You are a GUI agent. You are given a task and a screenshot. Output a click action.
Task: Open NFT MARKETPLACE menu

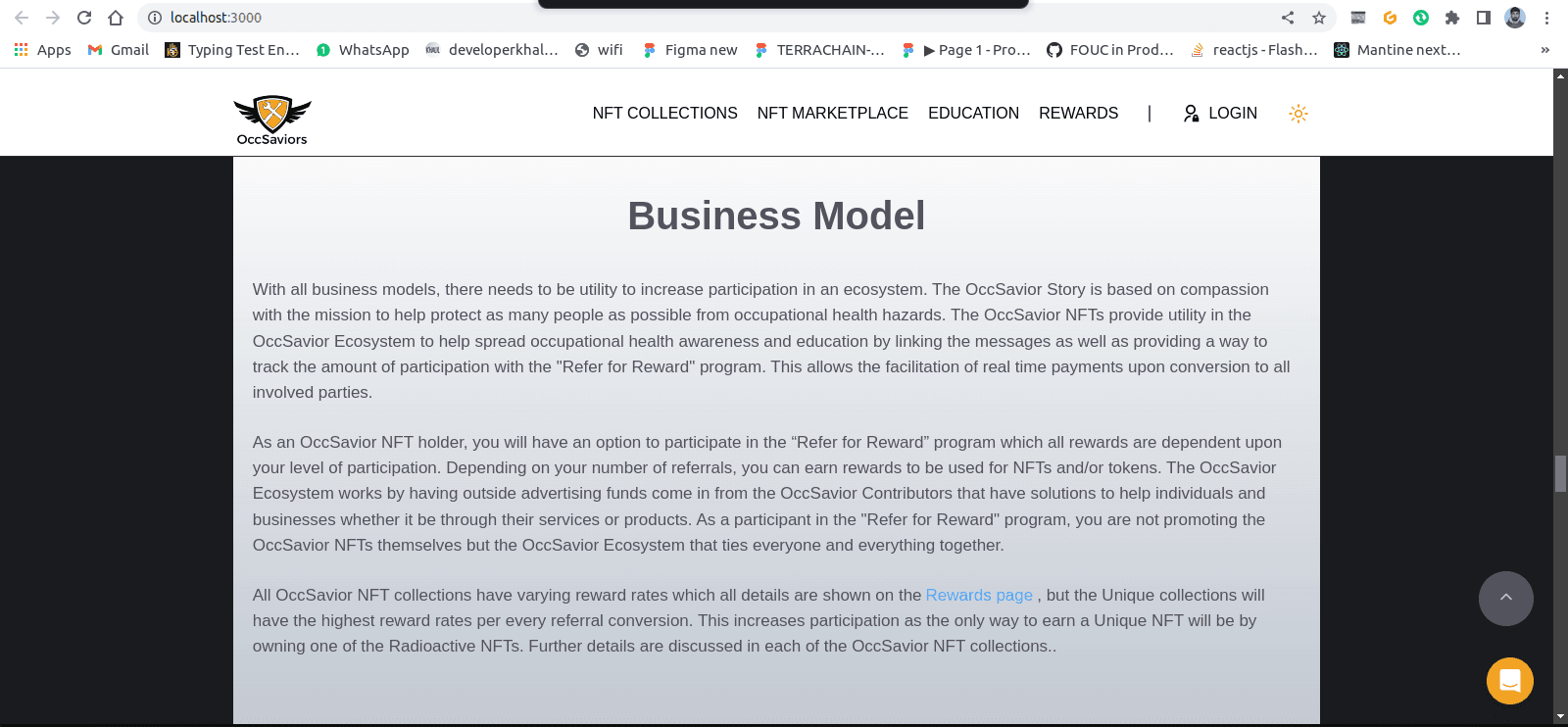832,114
